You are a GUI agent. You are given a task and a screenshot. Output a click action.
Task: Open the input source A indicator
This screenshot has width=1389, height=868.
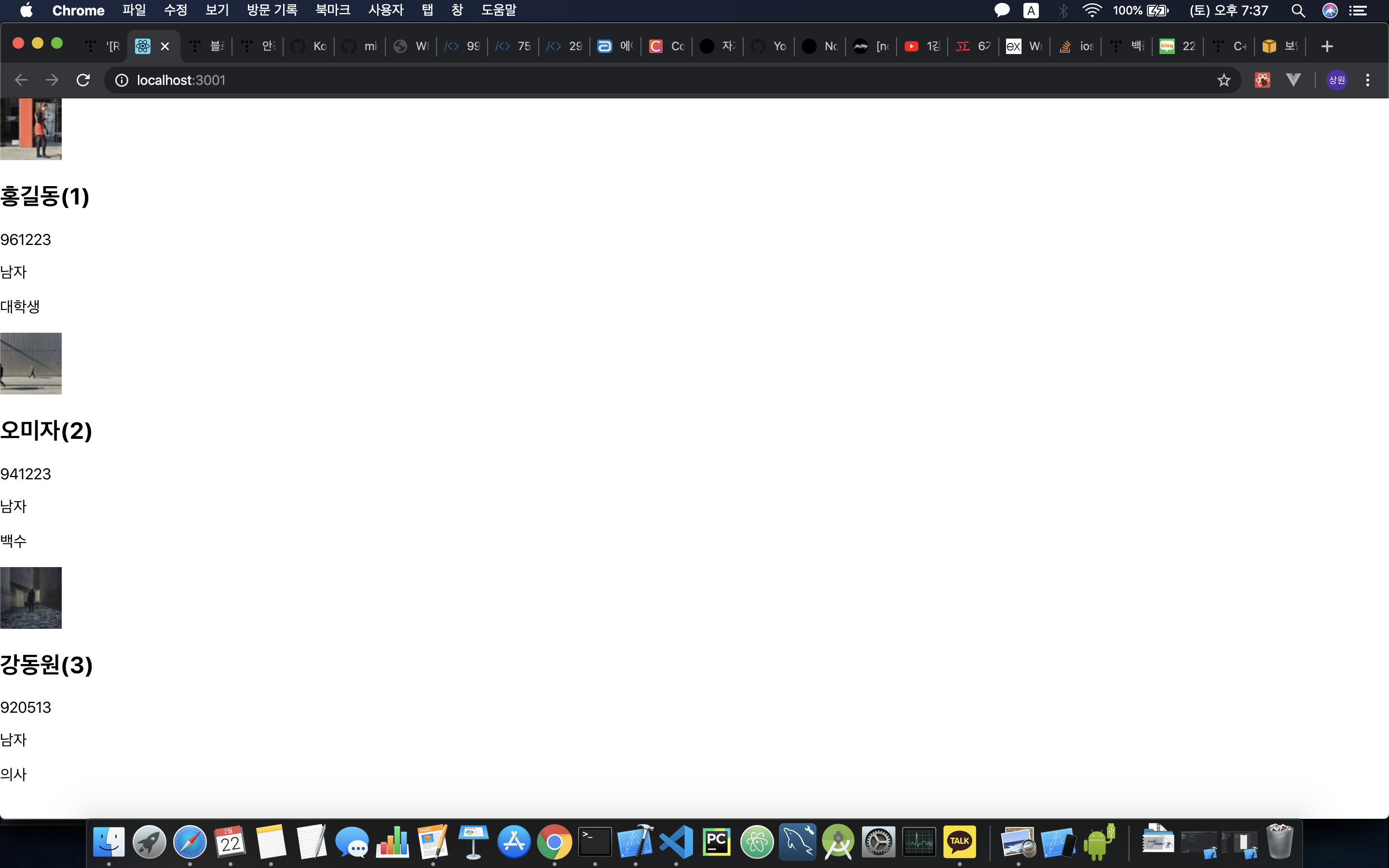pyautogui.click(x=1031, y=10)
